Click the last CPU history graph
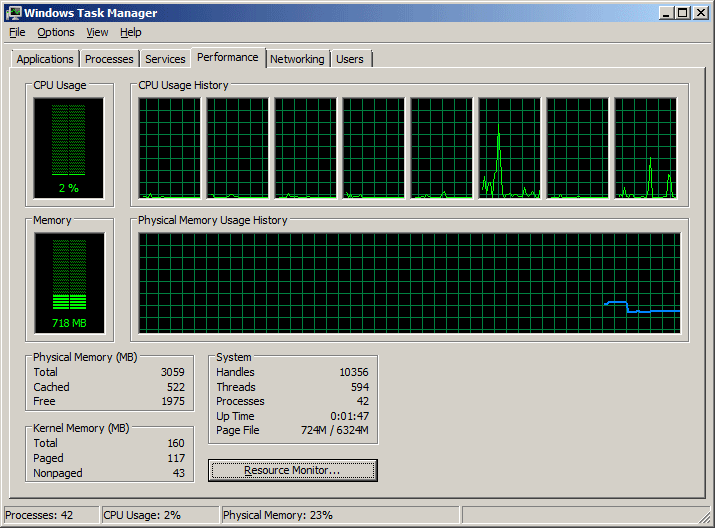Screen dimensions: 715x528 [x=645, y=148]
